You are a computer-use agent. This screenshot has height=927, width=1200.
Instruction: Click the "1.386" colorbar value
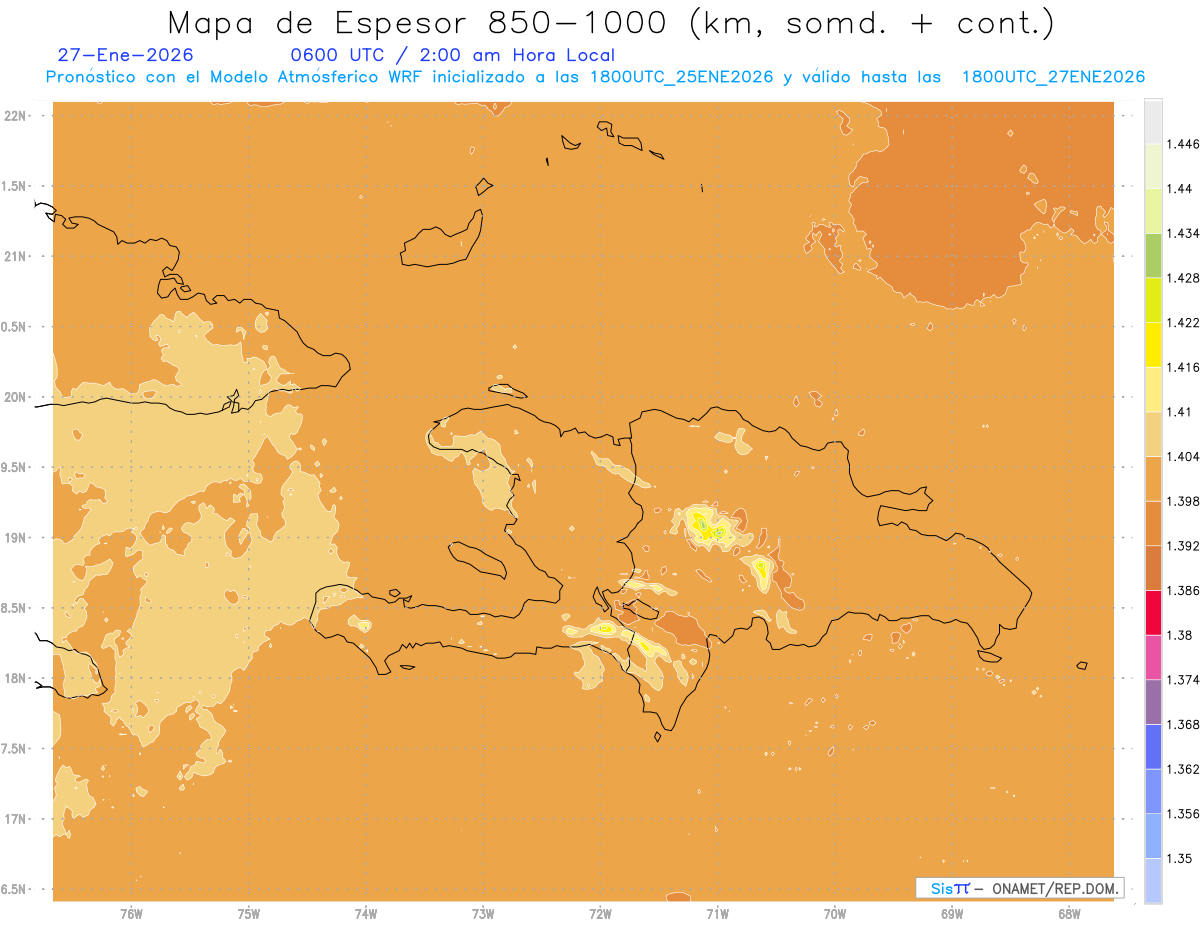[x=1183, y=591]
